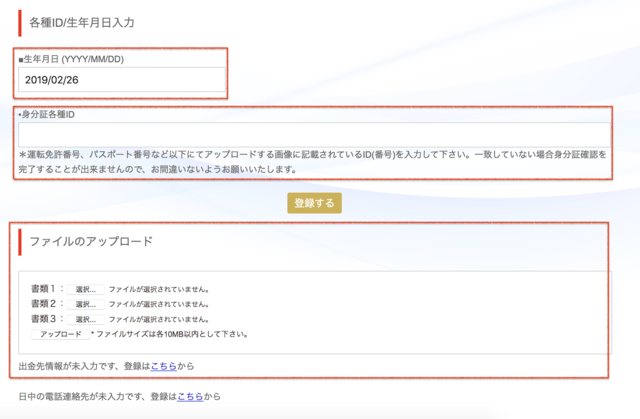Screen dimensions: 640x419
Task: Click the 10MB file size note
Action: (169, 334)
